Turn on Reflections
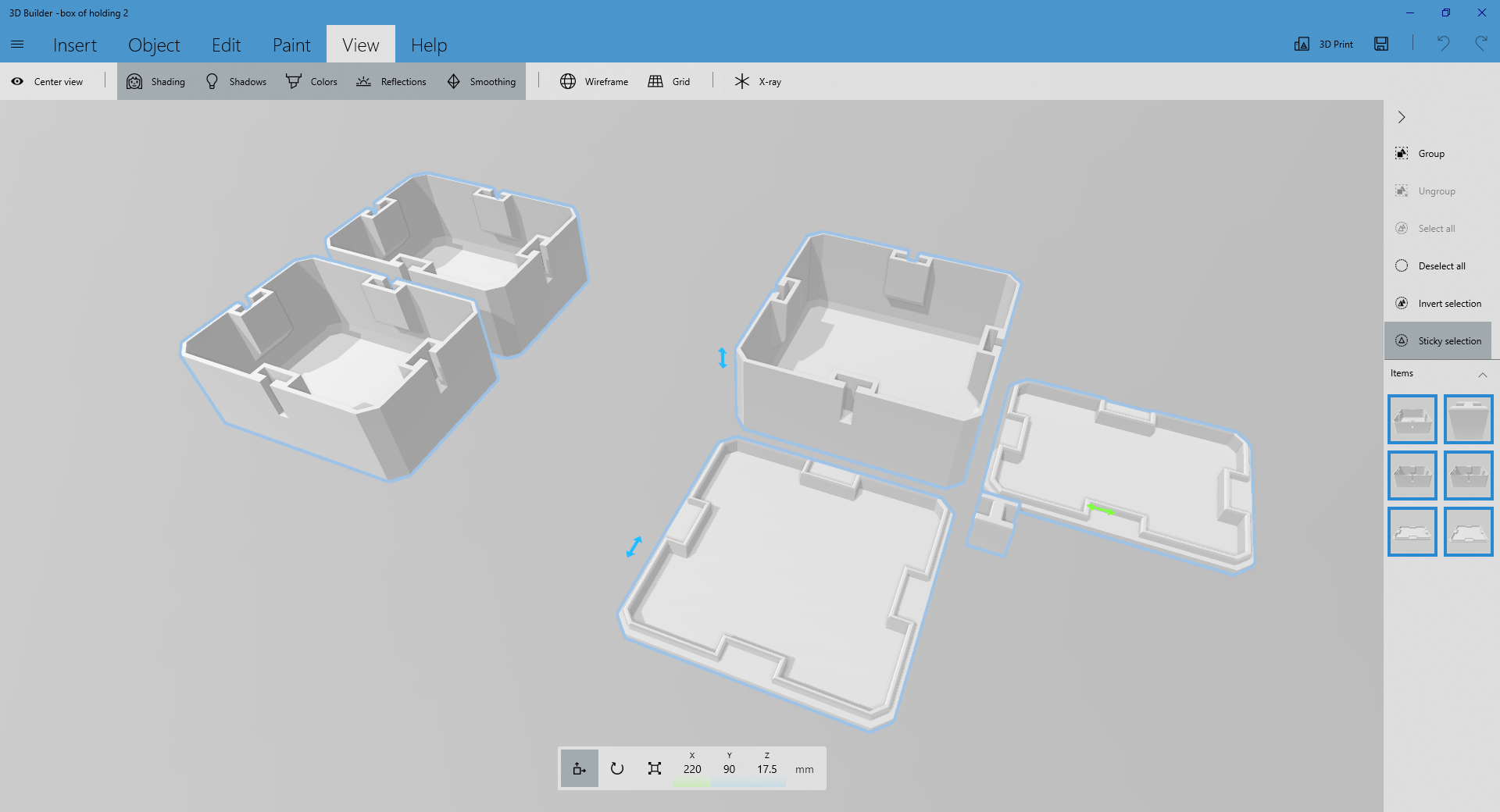 click(x=391, y=81)
